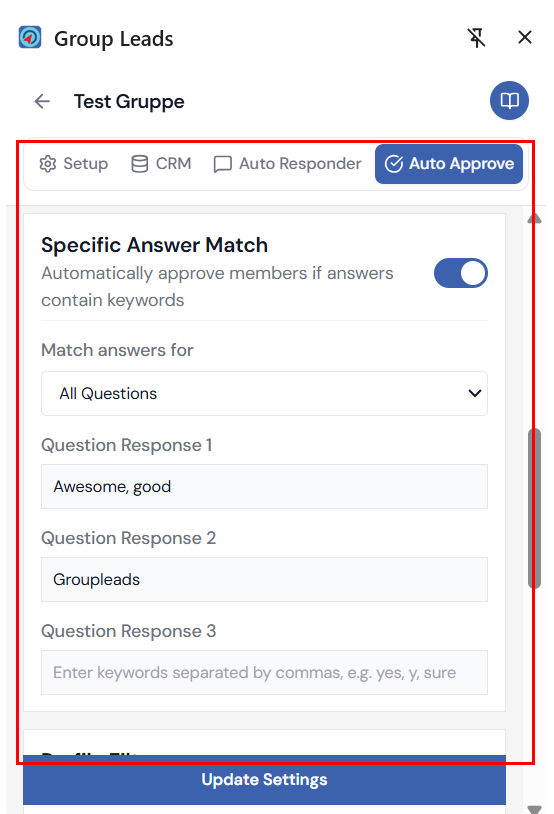Disable the Specific Answer Match toggle
The width and height of the screenshot is (554, 814).
coord(461,273)
